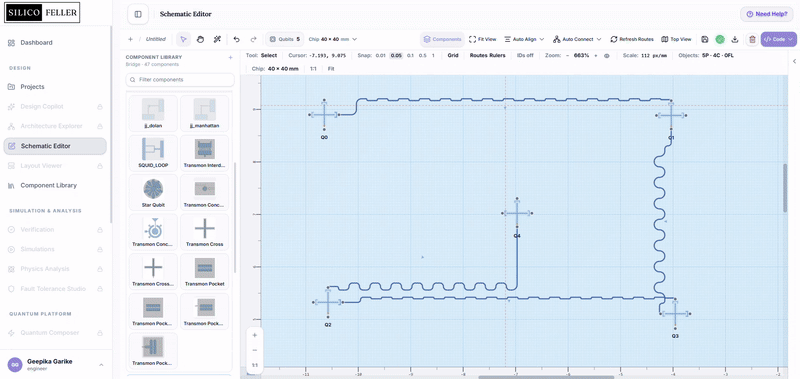This screenshot has width=800, height=379.
Task: Download the design
Action: (x=735, y=39)
